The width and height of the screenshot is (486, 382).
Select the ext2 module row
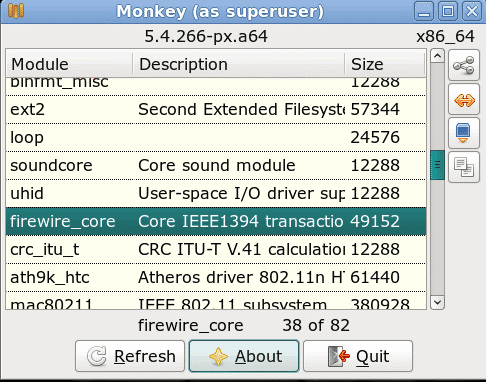[x=216, y=109]
